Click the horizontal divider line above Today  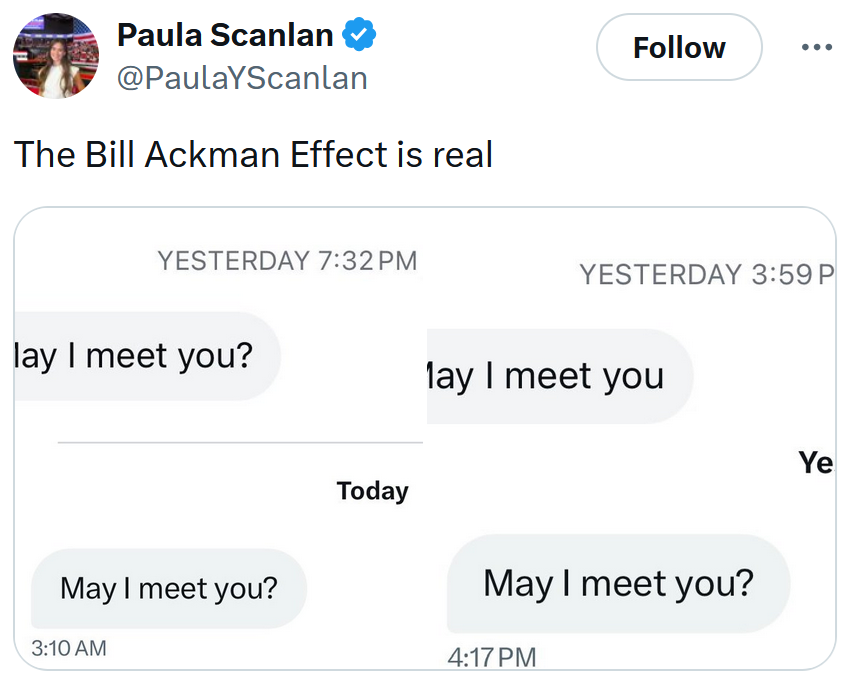(x=240, y=441)
